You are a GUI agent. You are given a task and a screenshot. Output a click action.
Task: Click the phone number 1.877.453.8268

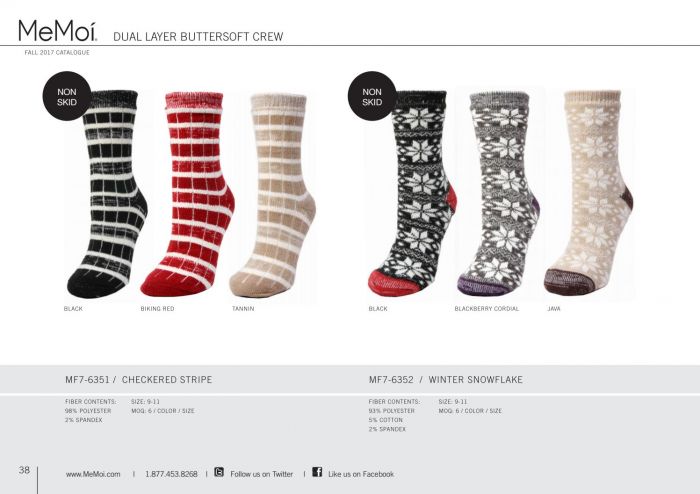(171, 474)
